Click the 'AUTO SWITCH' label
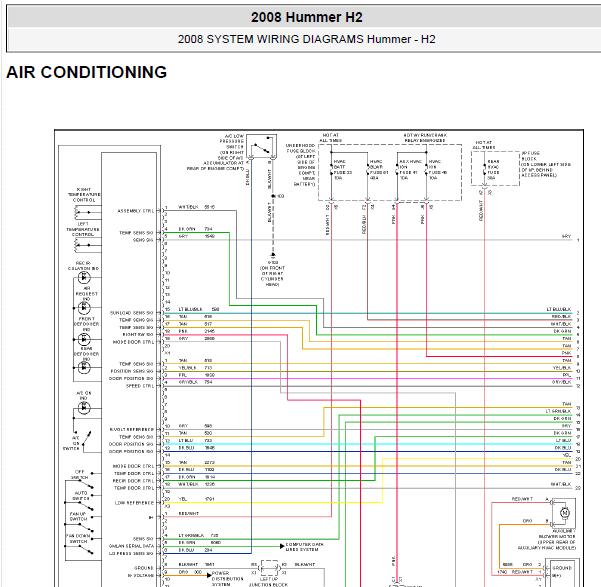The width and height of the screenshot is (601, 587). tap(81, 495)
